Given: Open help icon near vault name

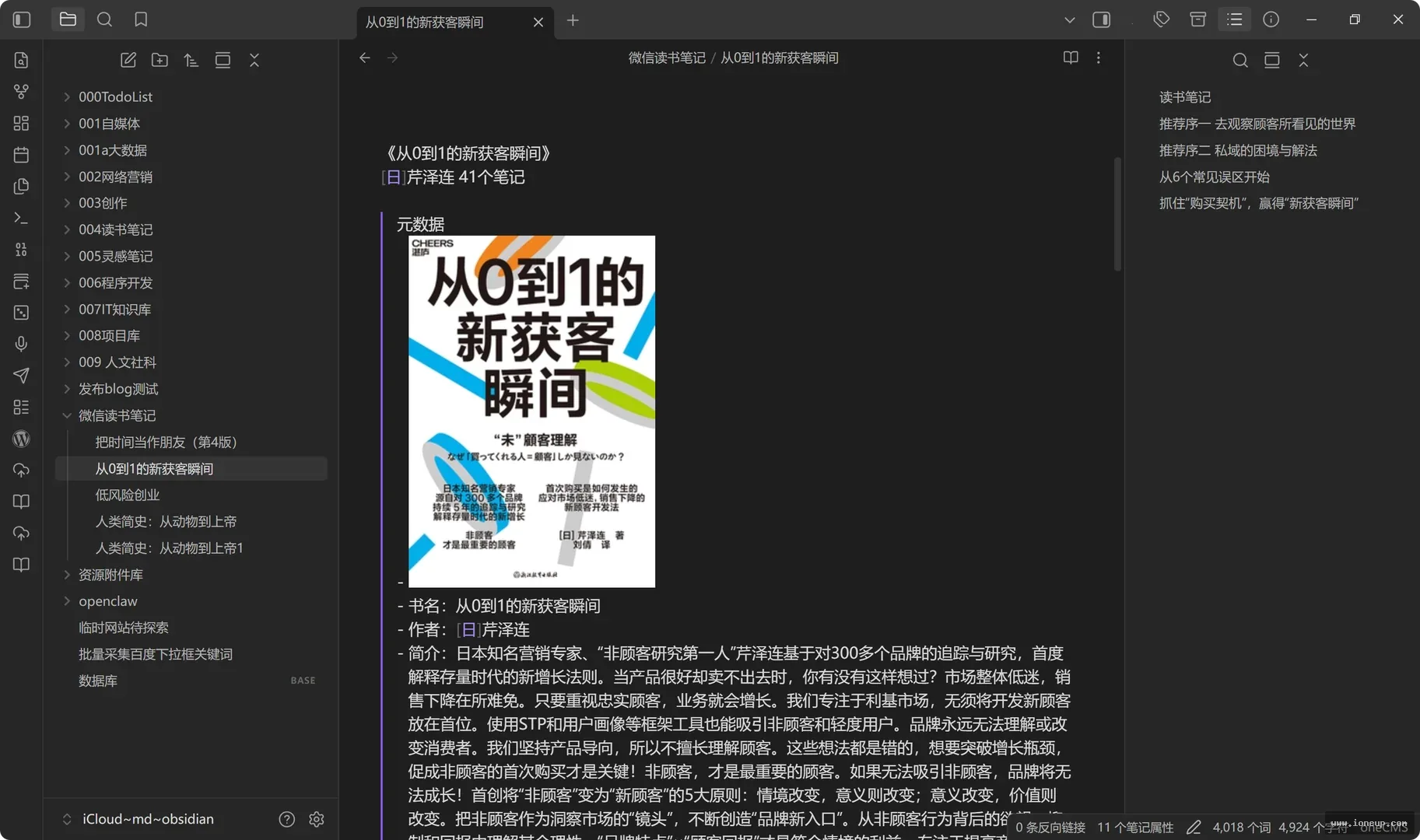Looking at the screenshot, I should pyautogui.click(x=287, y=819).
